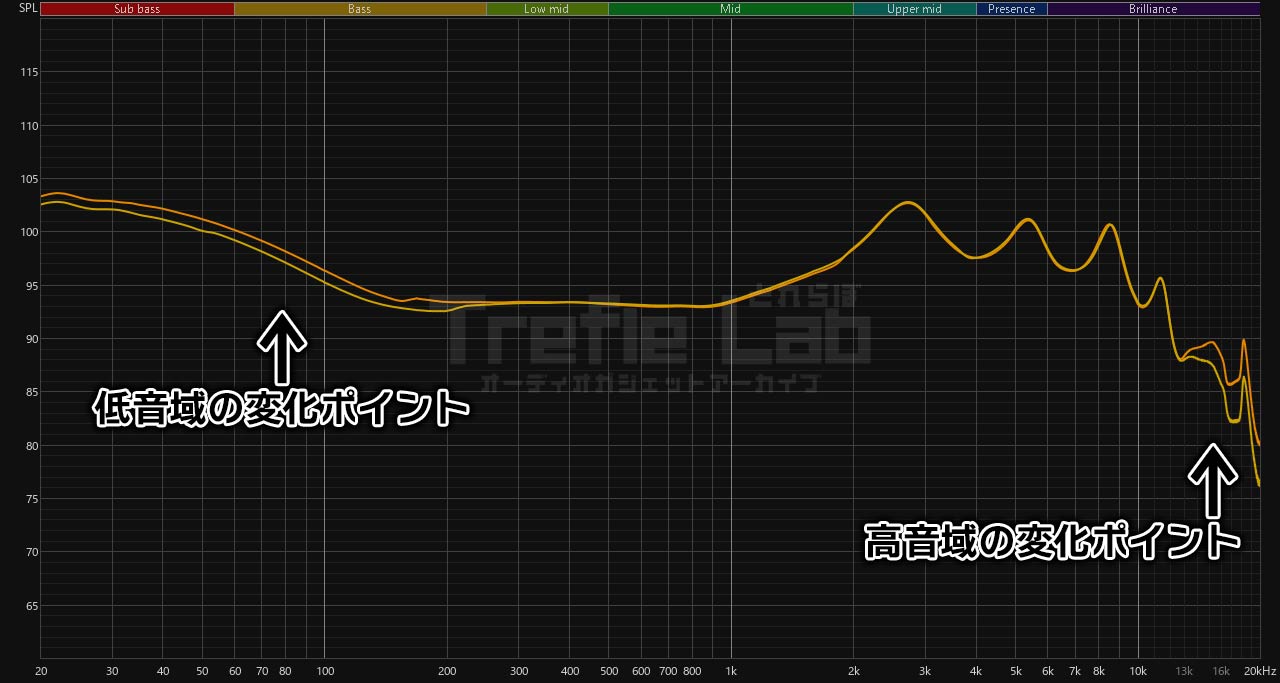Click the curve peak near 3k
1280x683 pixels.
coord(906,203)
